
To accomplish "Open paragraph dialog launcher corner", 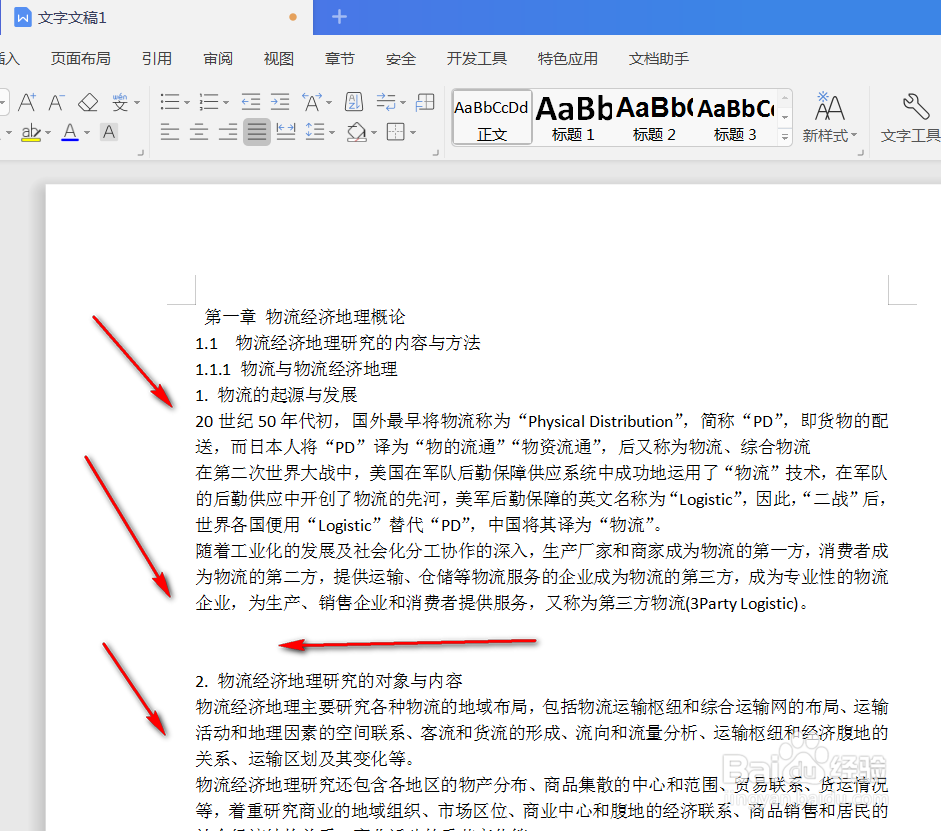I will (436, 153).
